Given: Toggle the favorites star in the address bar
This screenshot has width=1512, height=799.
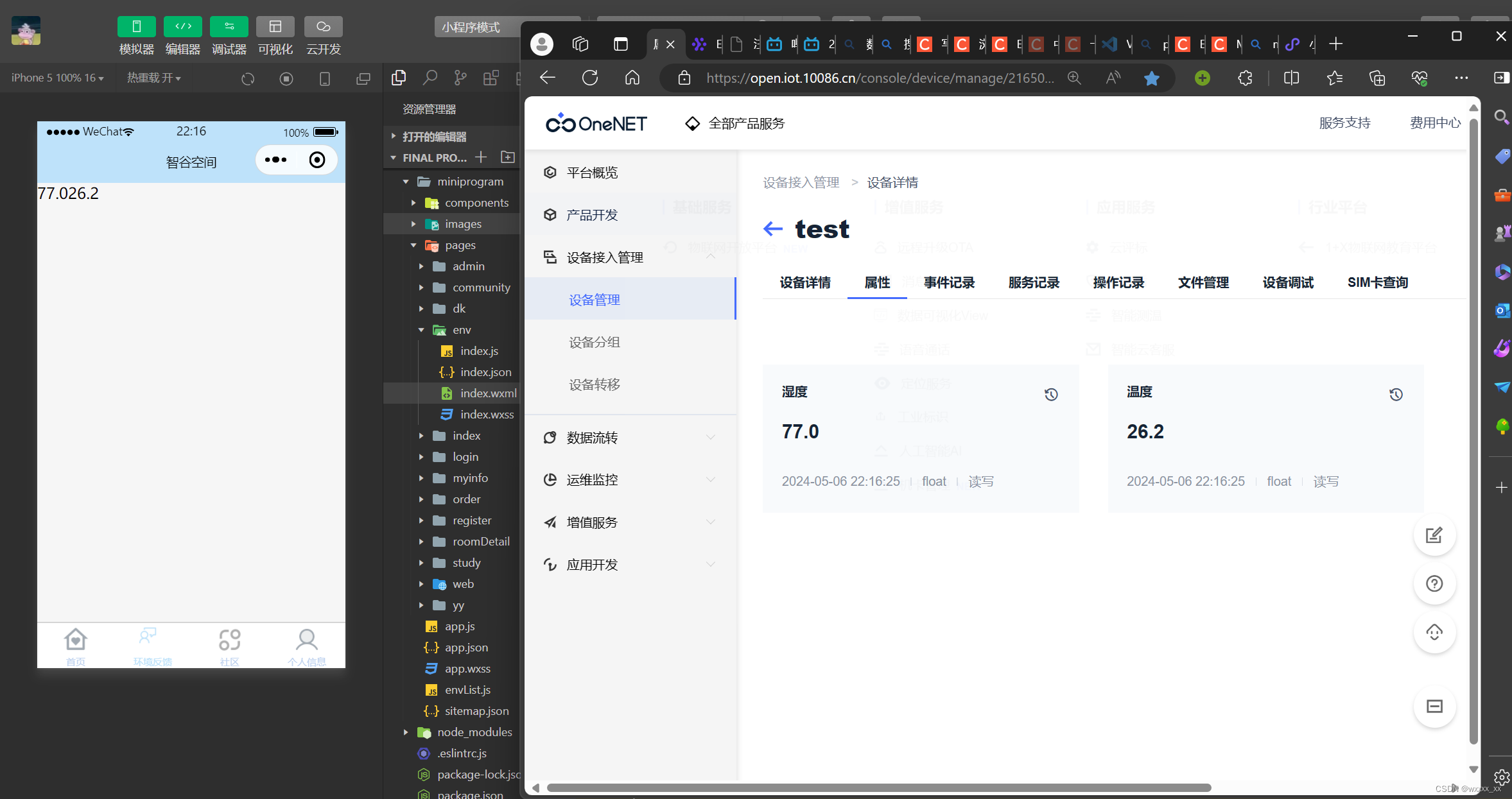Looking at the screenshot, I should pyautogui.click(x=1151, y=78).
